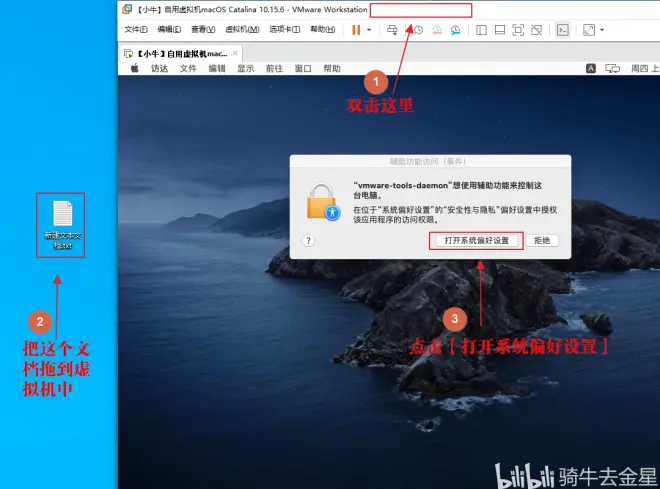Click the help question mark button
Viewport: 660px width, 489px height.
pos(308,241)
